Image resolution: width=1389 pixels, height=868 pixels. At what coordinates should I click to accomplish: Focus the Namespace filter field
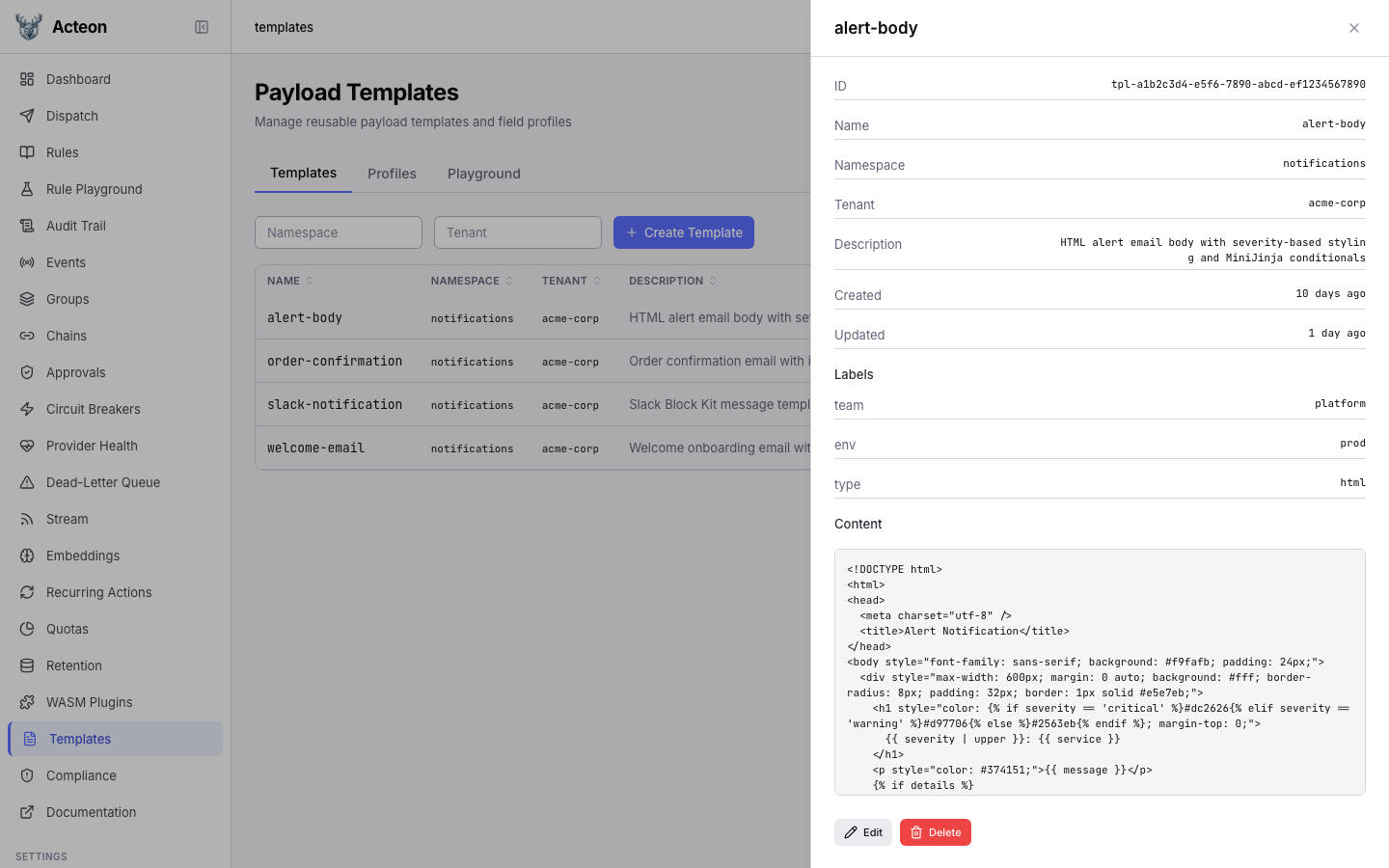(x=339, y=232)
